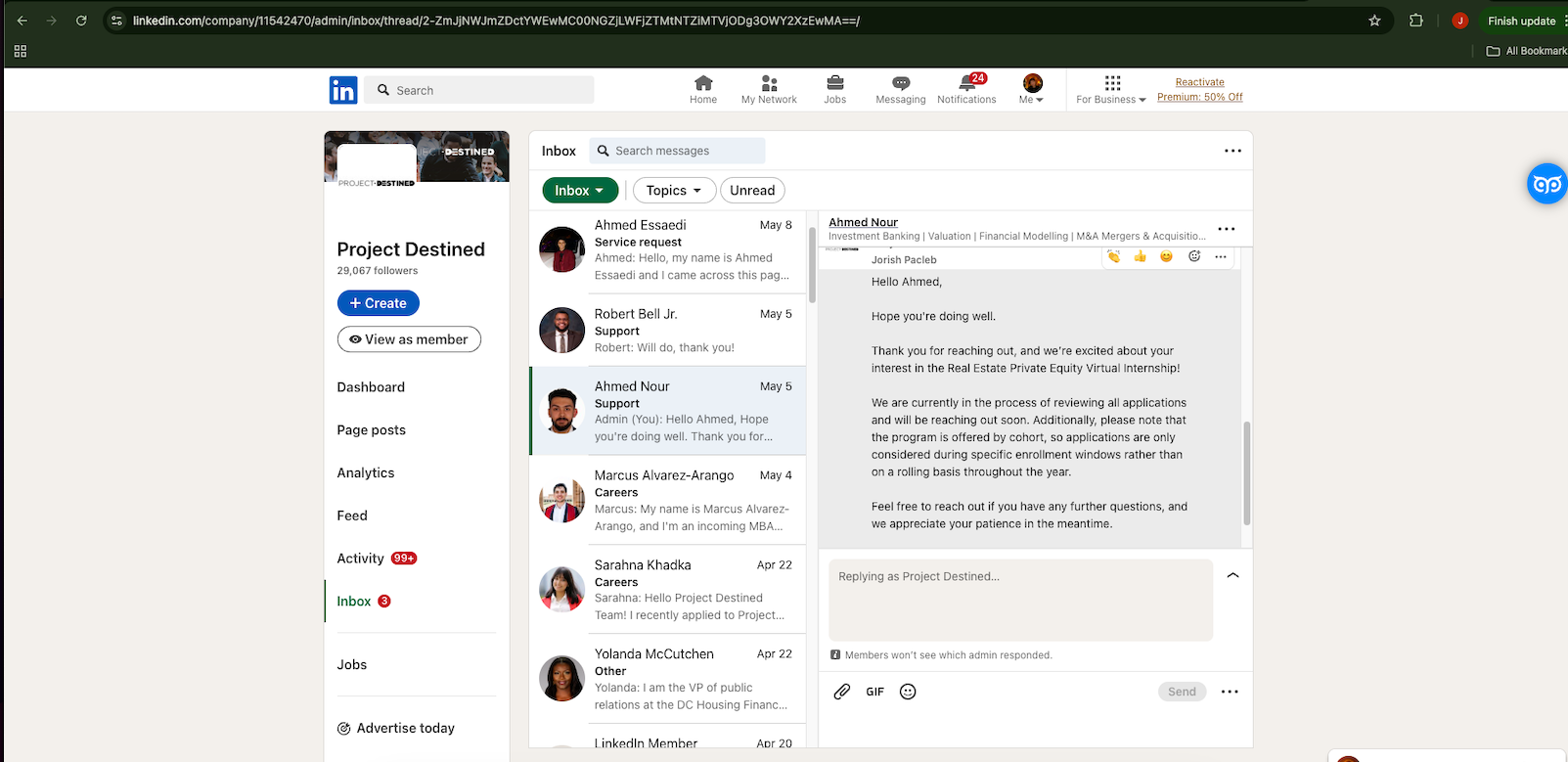The image size is (1568, 762).
Task: Open the emoji picker in the reply toolbar
Action: pyautogui.click(x=908, y=692)
